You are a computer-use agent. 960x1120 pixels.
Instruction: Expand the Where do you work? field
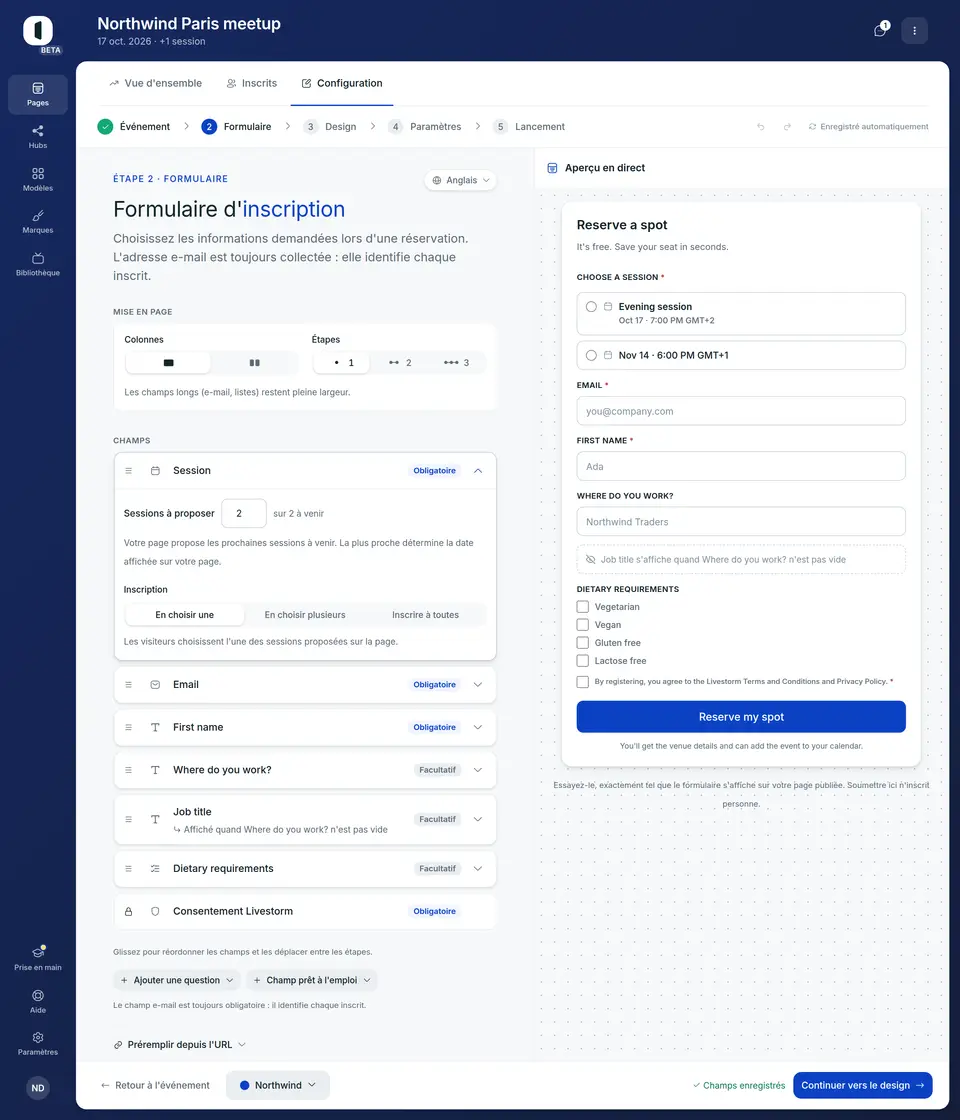point(478,770)
